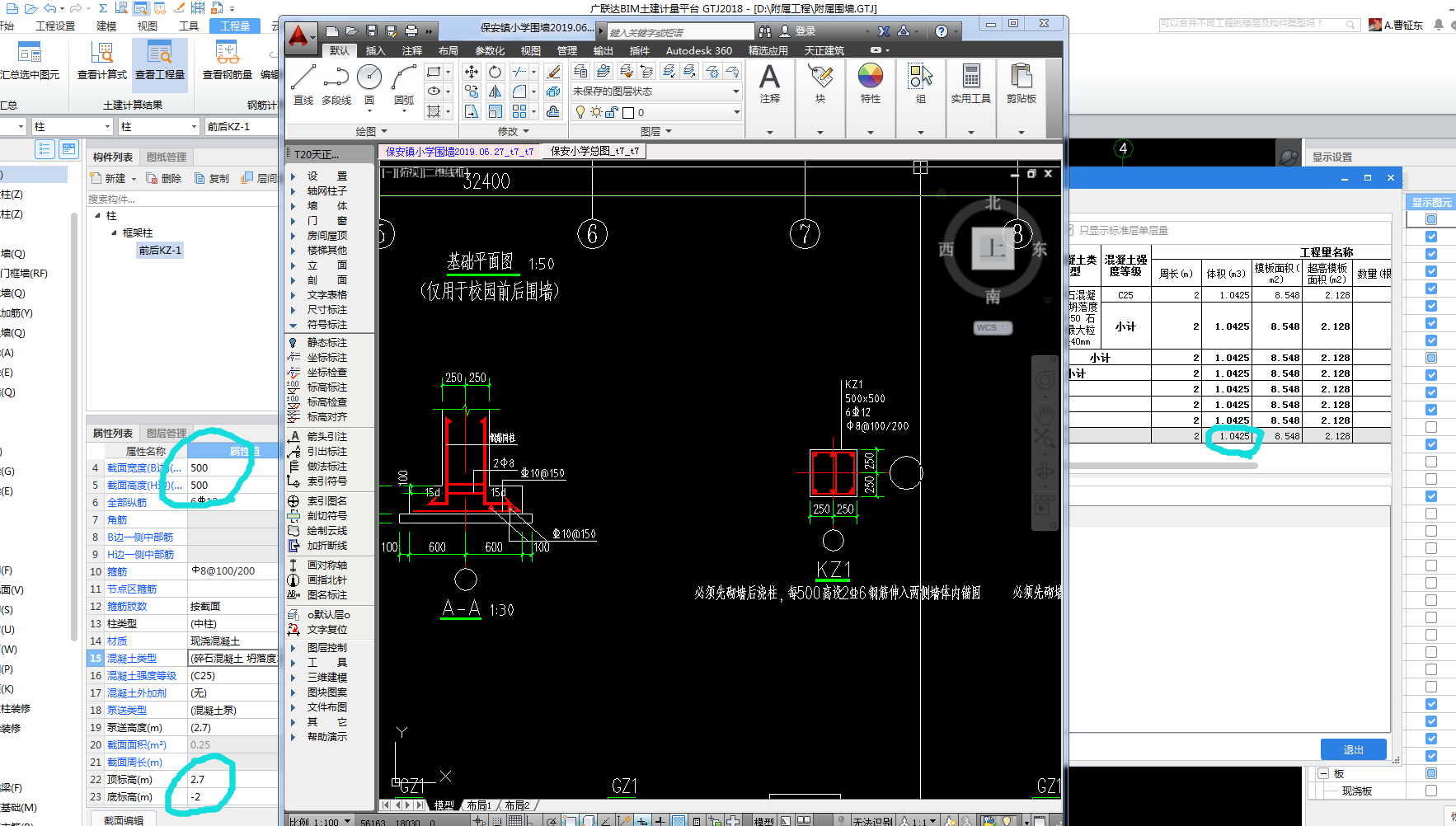Click the 截面宽度 property link
The width and height of the screenshot is (1456, 826).
coord(144,467)
